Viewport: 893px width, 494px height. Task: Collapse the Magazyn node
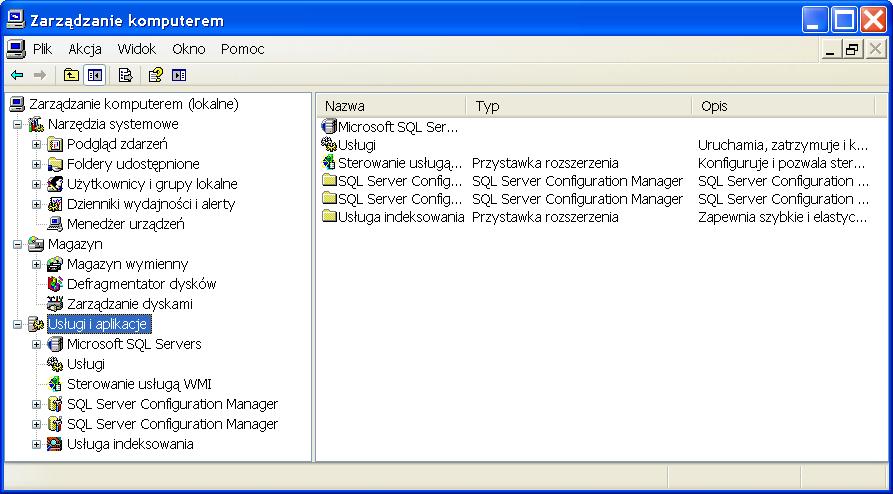17,244
